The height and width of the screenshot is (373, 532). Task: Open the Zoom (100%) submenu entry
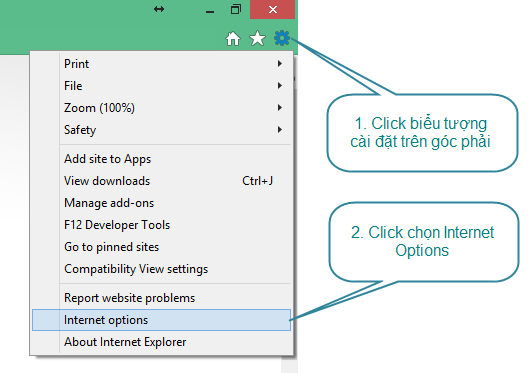pyautogui.click(x=162, y=108)
